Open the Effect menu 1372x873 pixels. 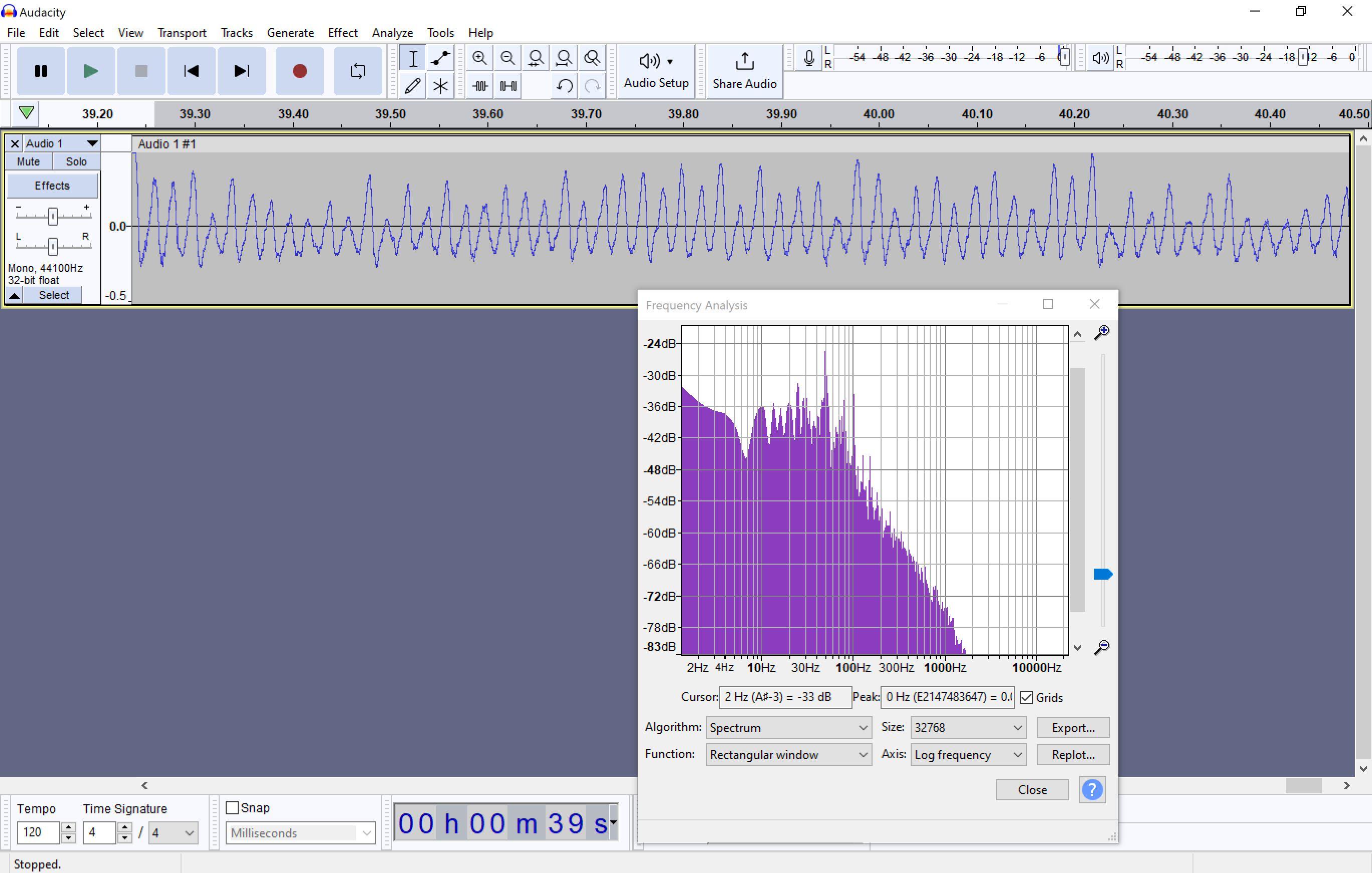coord(342,33)
